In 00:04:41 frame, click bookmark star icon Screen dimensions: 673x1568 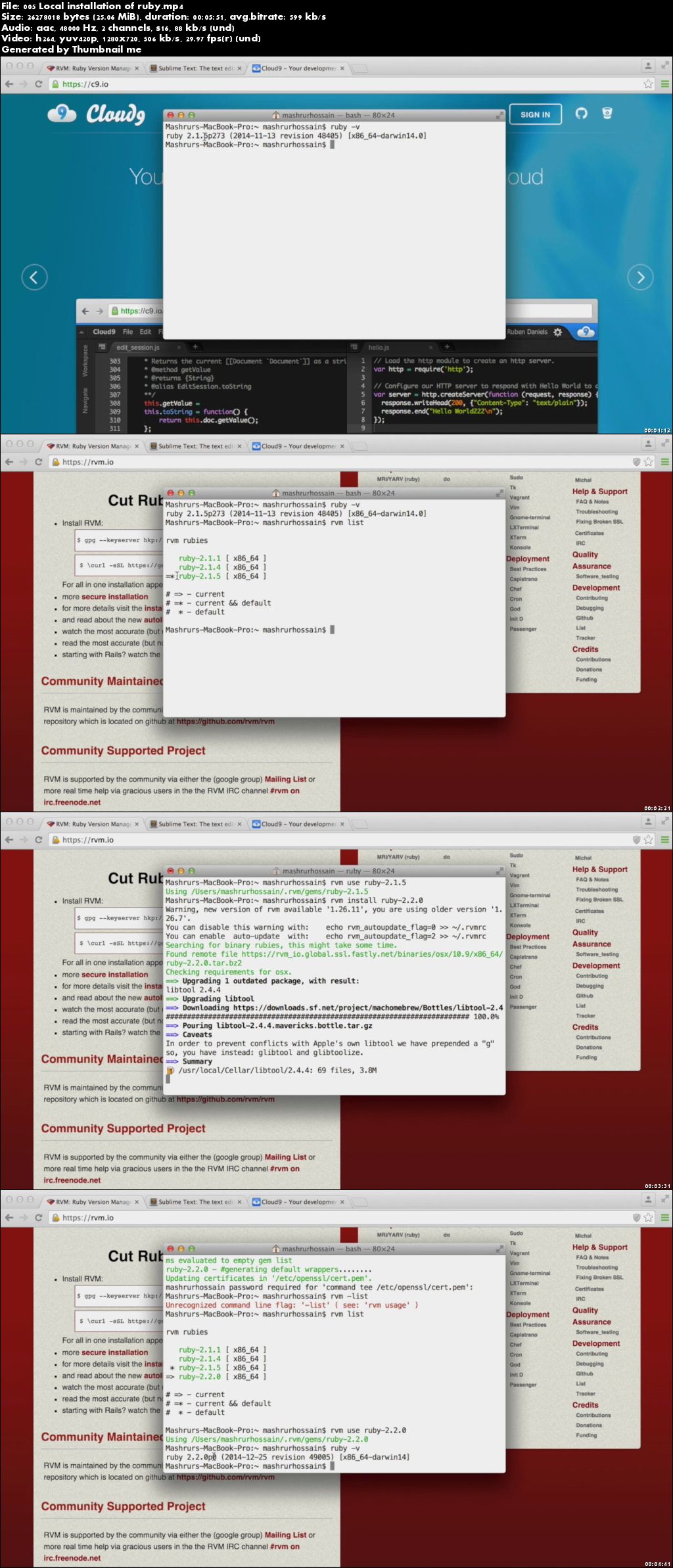(x=648, y=1218)
